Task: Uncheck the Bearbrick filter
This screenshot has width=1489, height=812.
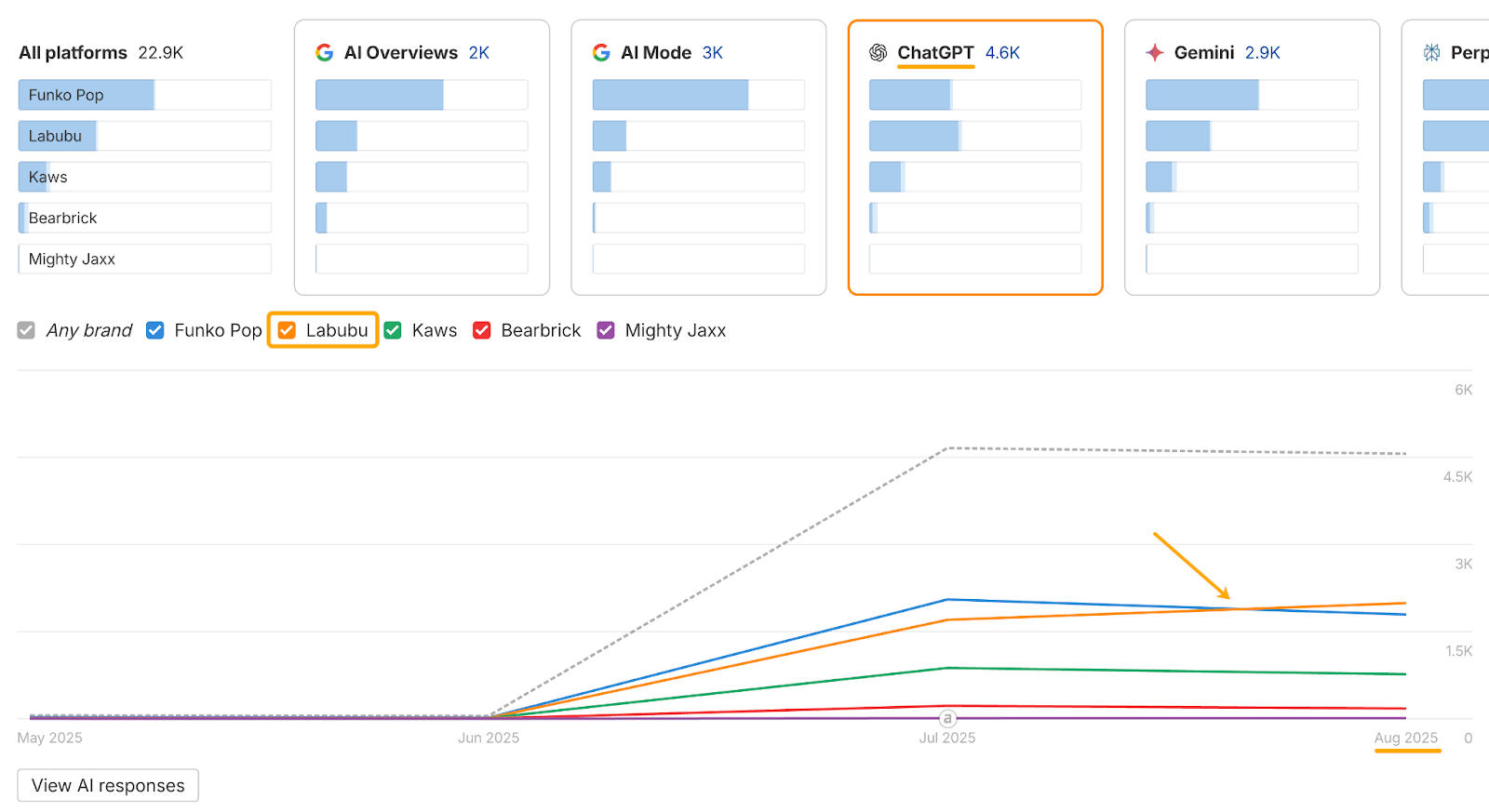Action: [x=481, y=330]
